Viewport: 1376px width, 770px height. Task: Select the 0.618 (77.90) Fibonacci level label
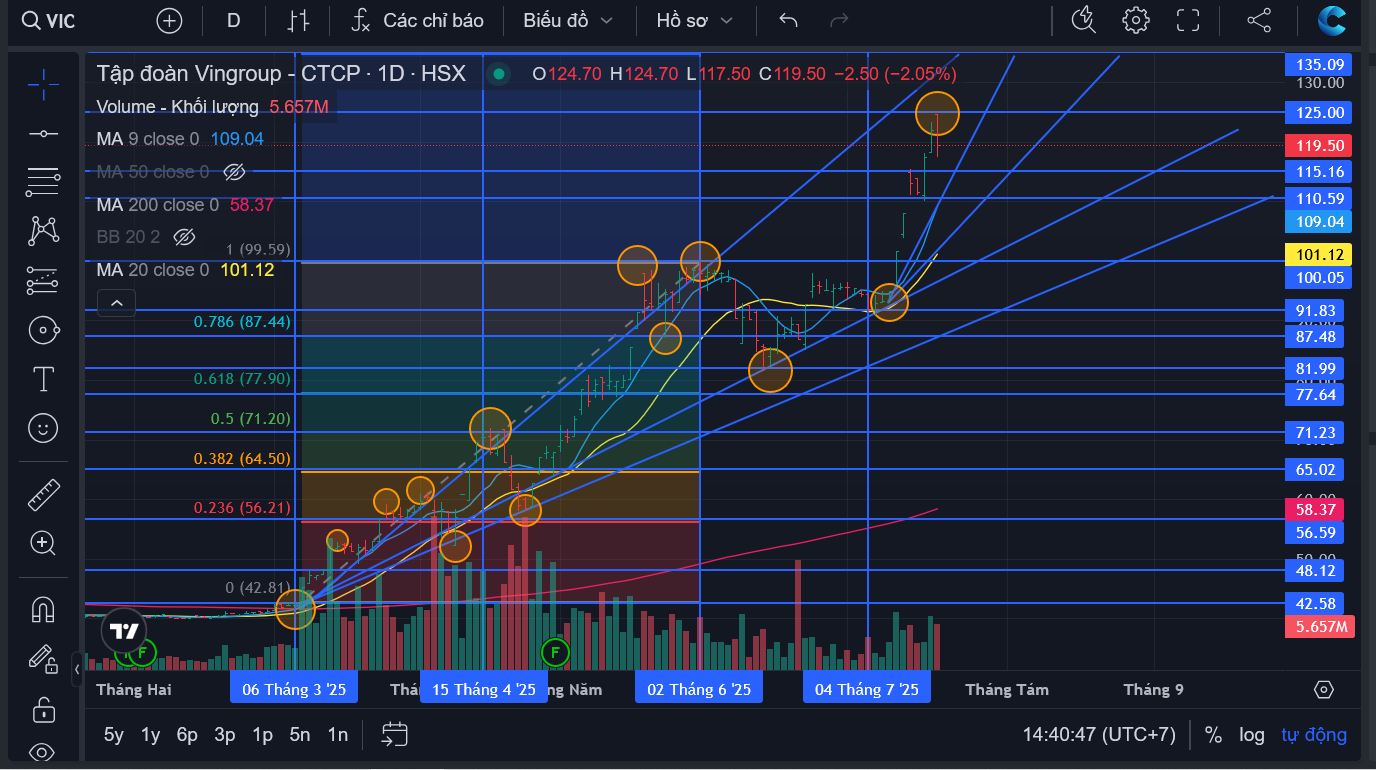[x=241, y=379]
